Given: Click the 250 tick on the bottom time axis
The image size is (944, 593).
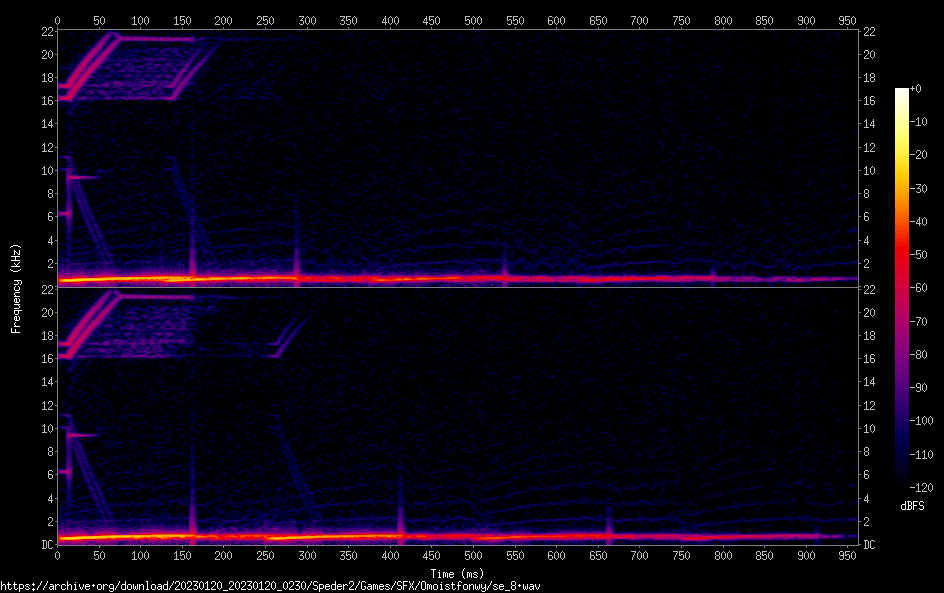Looking at the screenshot, I should coord(265,556).
